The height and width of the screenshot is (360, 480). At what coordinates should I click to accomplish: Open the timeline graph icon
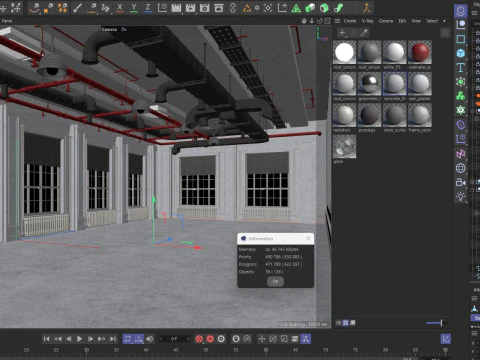[446, 339]
